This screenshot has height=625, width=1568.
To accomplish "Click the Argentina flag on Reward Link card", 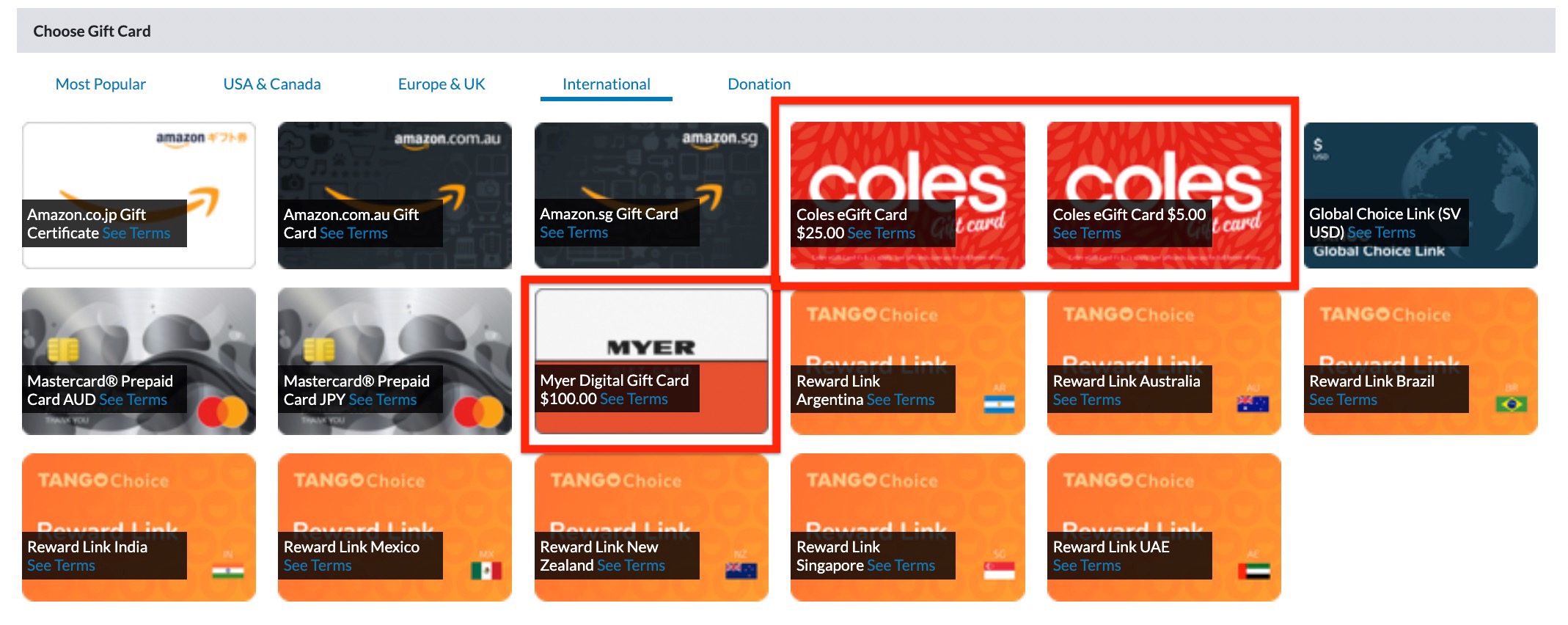I will pyautogui.click(x=999, y=404).
